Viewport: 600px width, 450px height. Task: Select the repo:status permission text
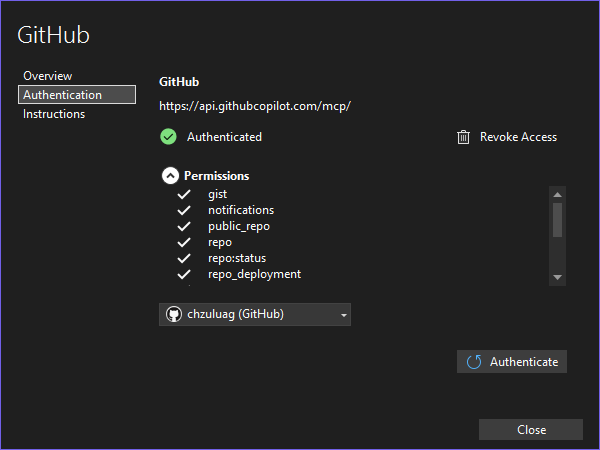click(x=237, y=258)
